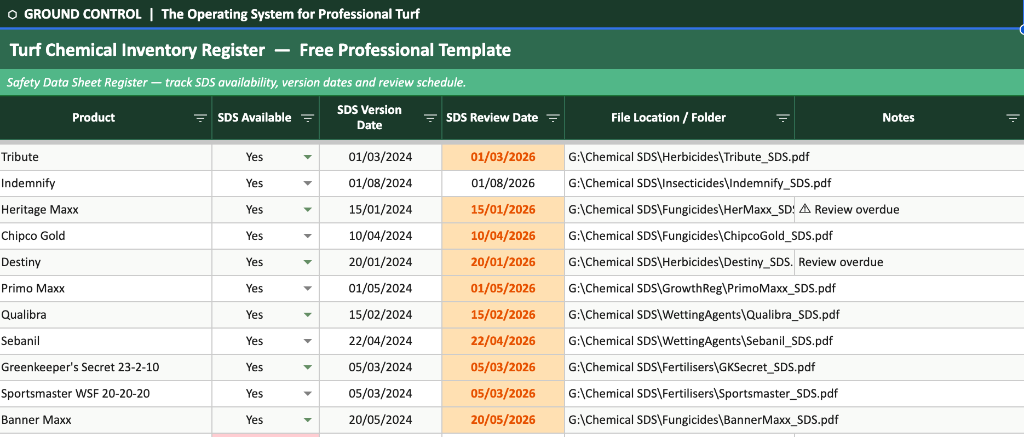Open SDS Available dropdown for Tribute
Viewport: 1024px width, 437px height.
point(308,157)
